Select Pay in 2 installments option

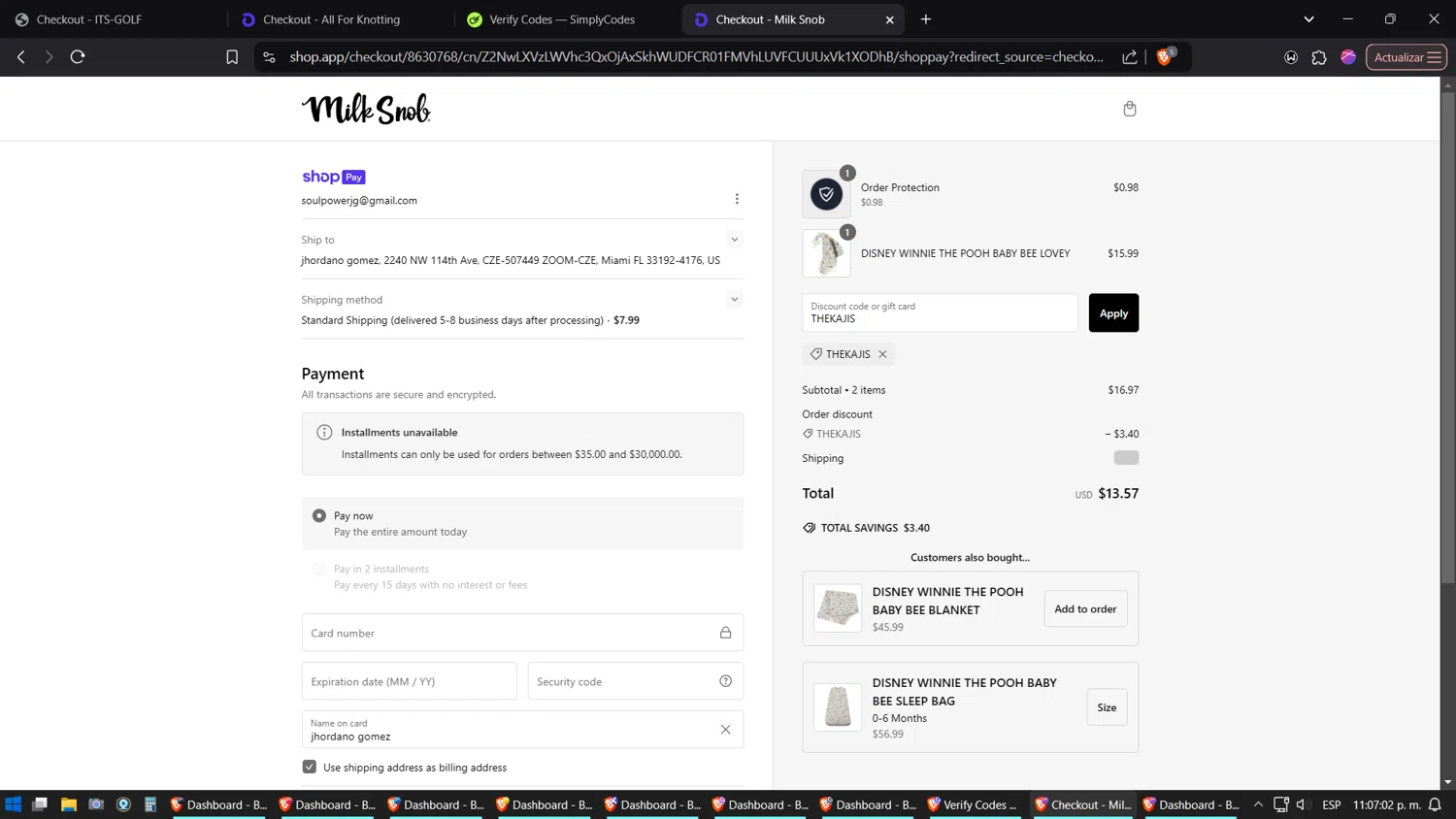(319, 569)
